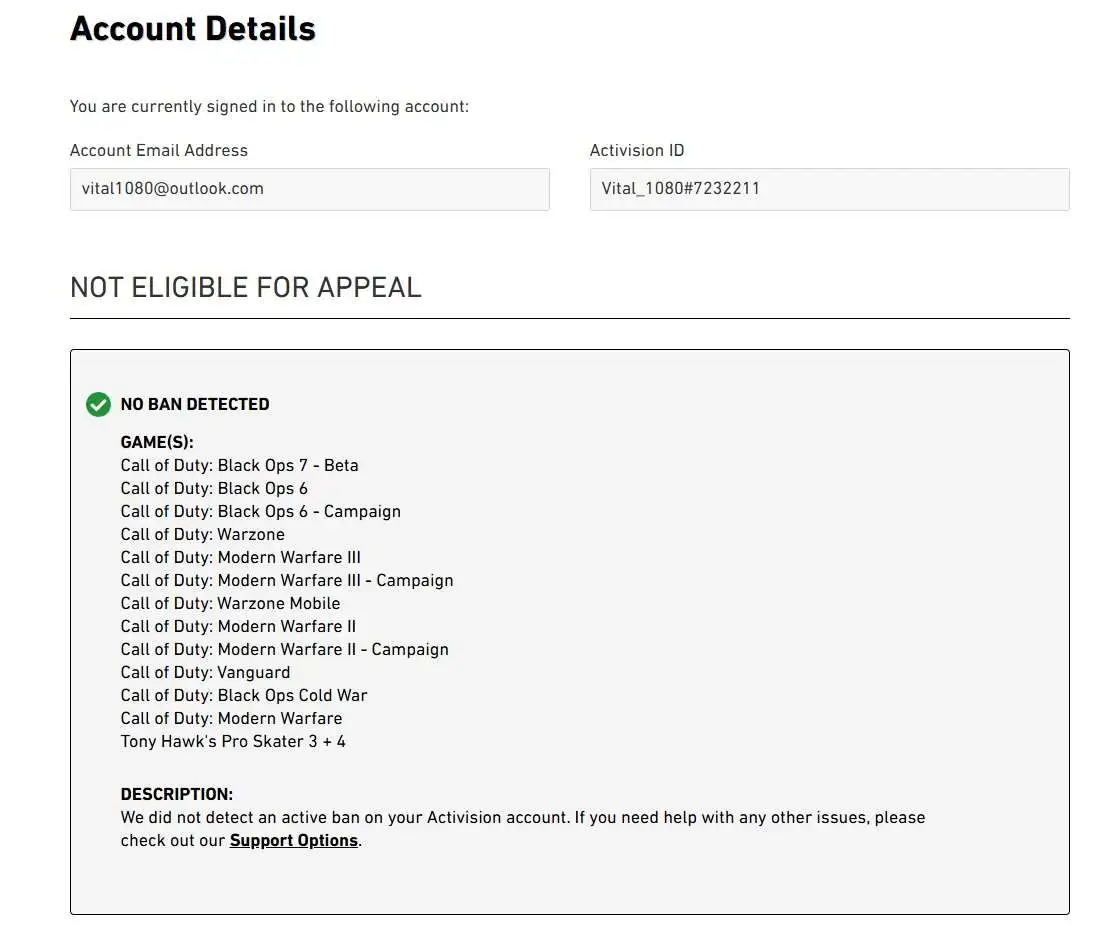
Task: Click Call of Duty: Black Ops 7 - Beta
Action: point(239,465)
